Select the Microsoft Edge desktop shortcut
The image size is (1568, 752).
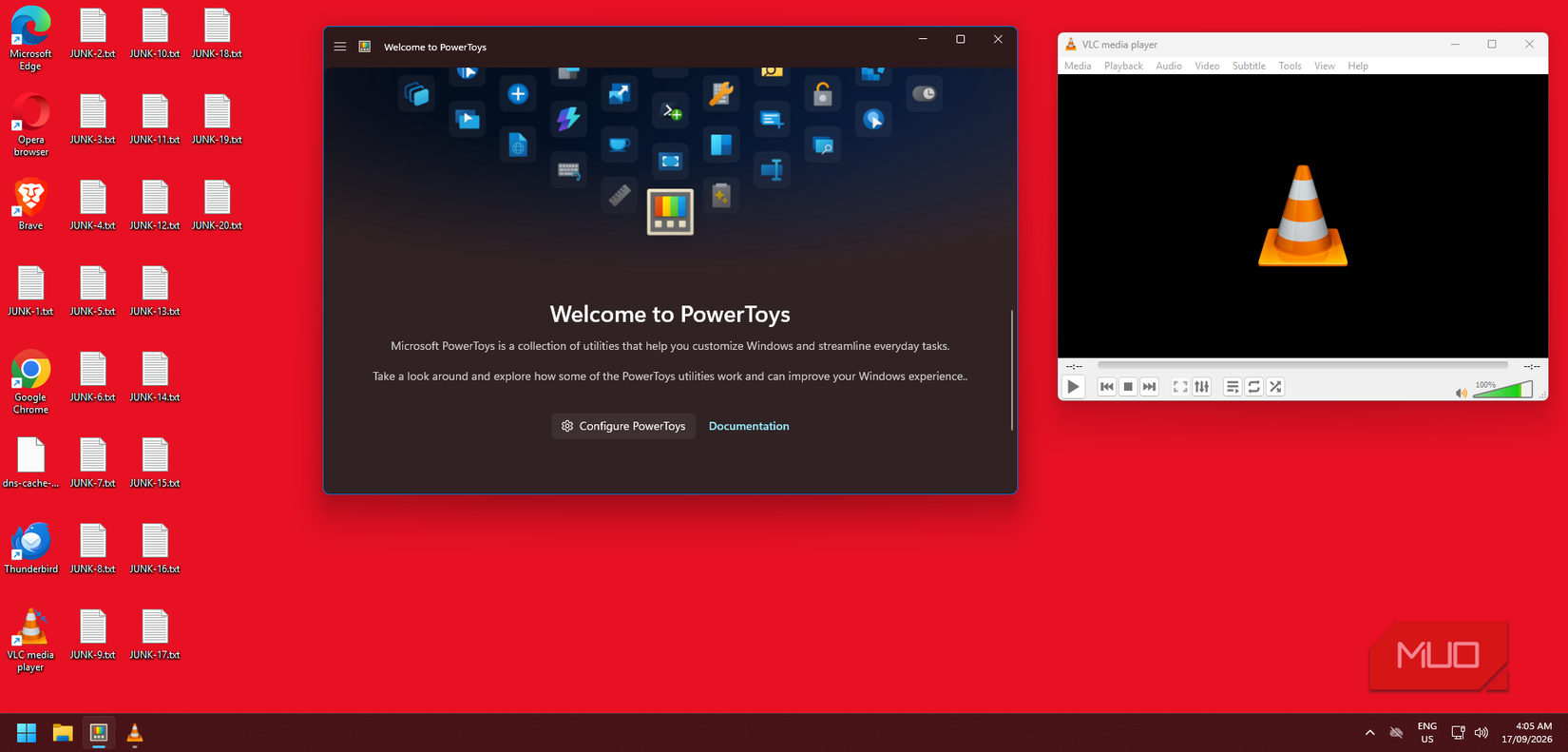[30, 38]
